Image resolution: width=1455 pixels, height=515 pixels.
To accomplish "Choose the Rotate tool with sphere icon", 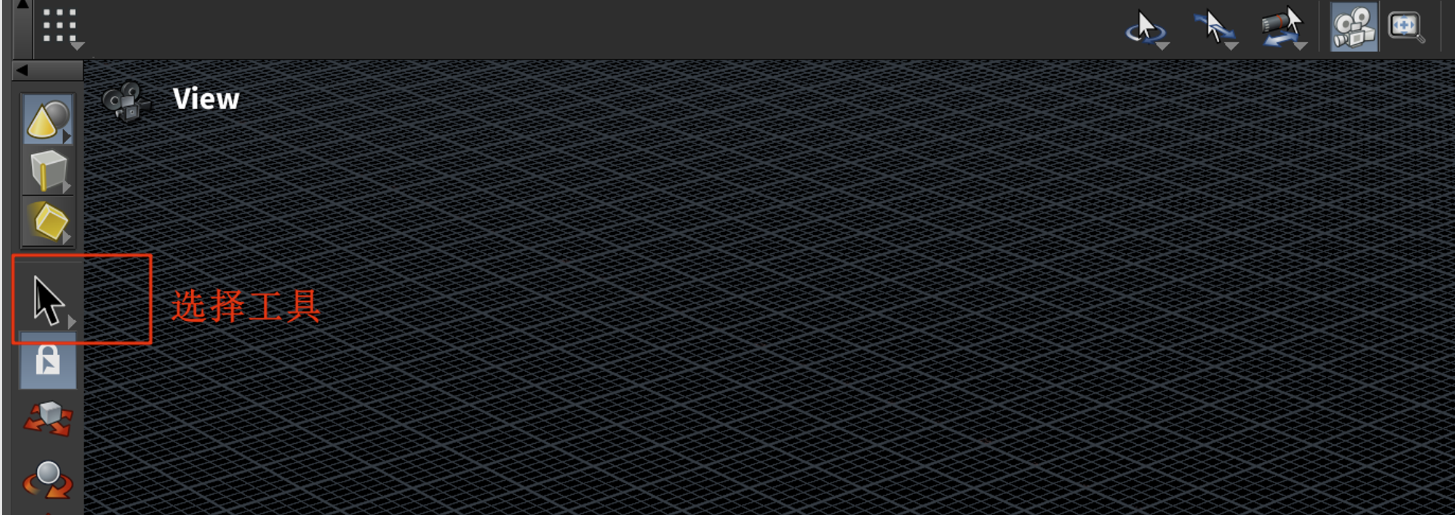I will 48,480.
